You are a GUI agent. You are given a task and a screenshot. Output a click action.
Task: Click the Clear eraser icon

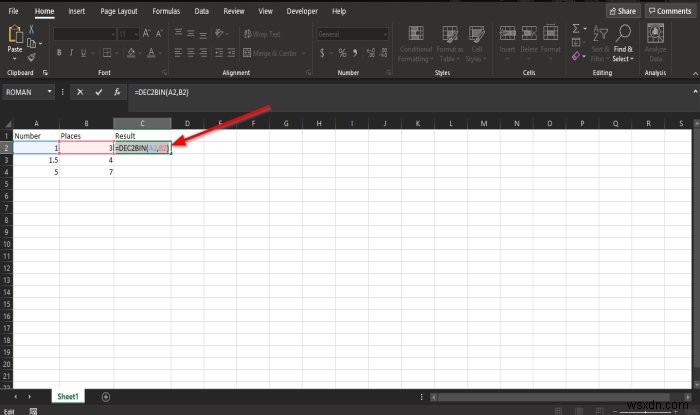click(x=576, y=56)
